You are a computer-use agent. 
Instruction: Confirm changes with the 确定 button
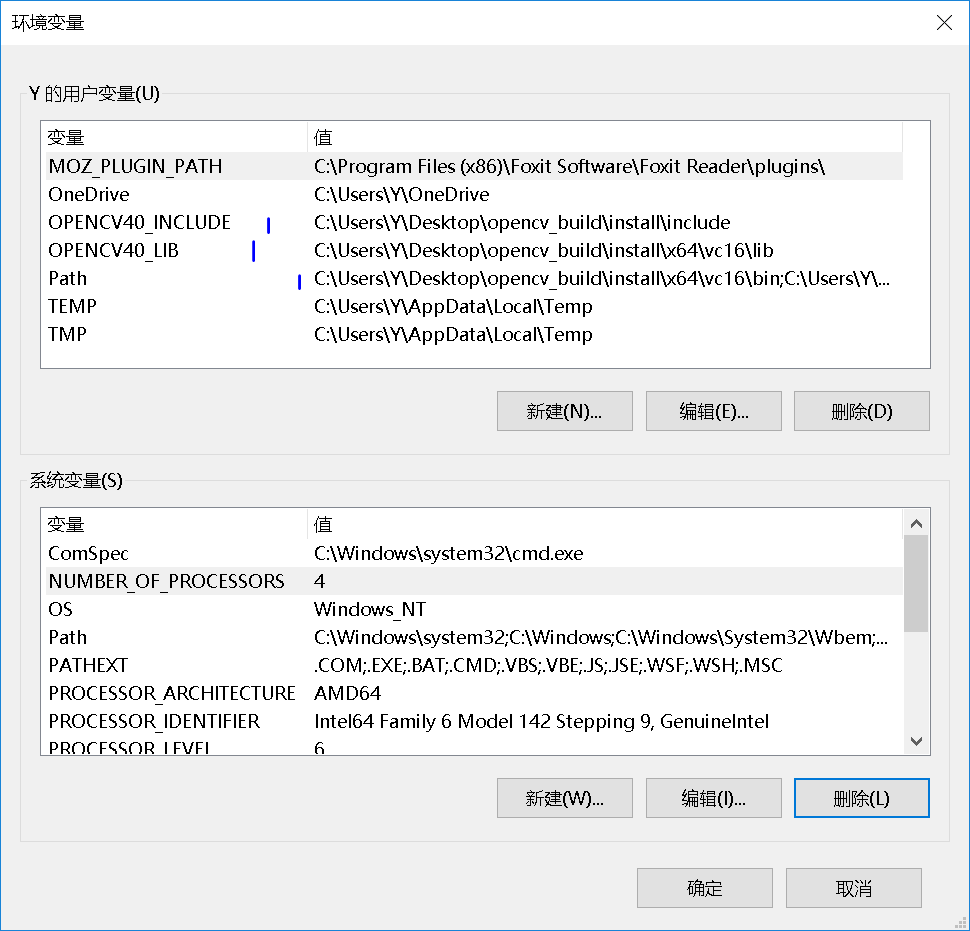click(x=704, y=888)
